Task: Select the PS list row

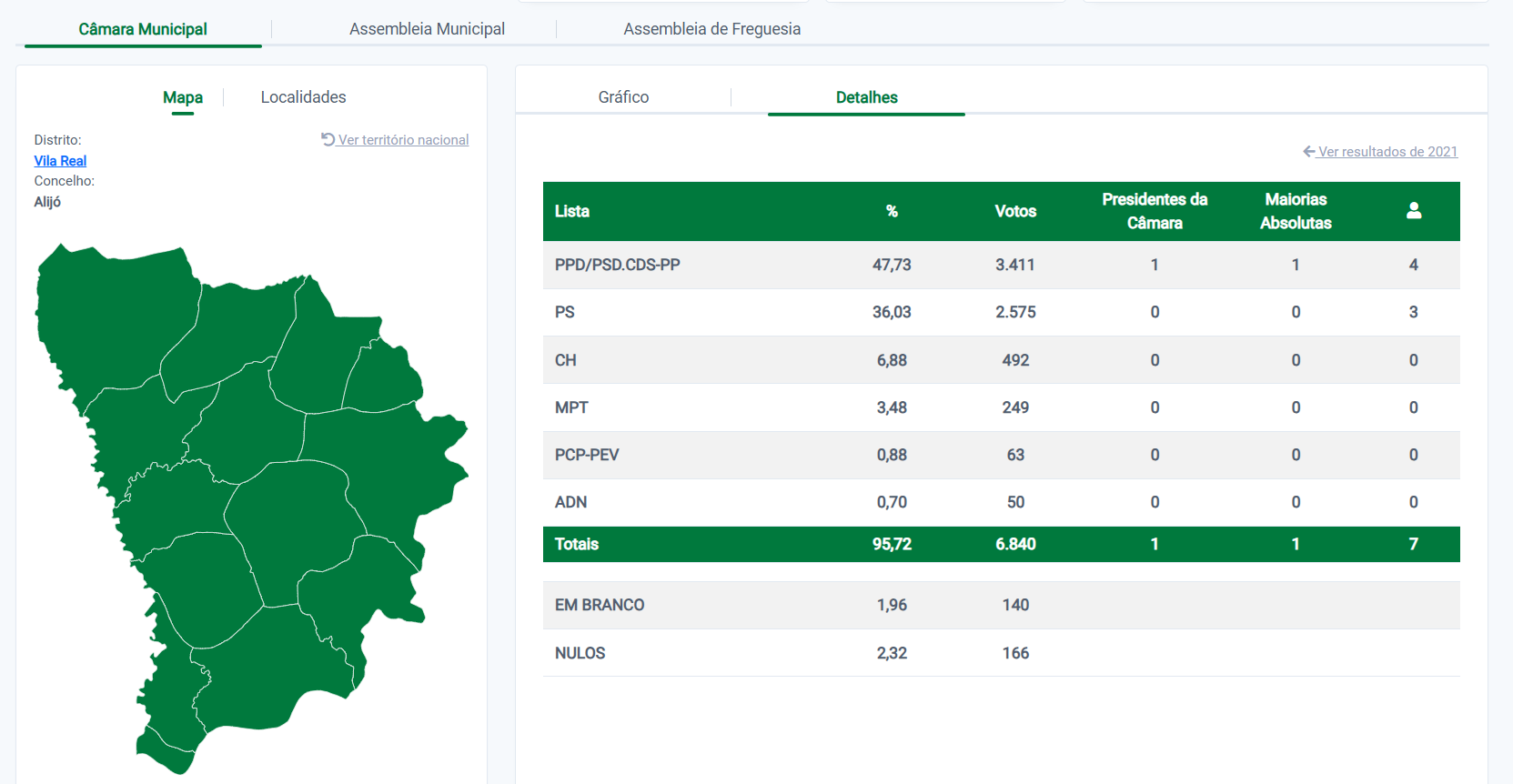Action: (x=565, y=312)
